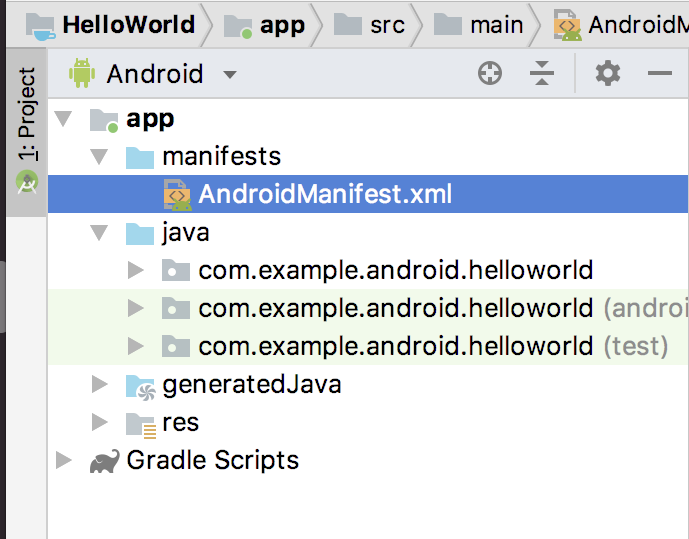This screenshot has height=539, width=689.
Task: Collapse the app module node
Action: click(64, 119)
